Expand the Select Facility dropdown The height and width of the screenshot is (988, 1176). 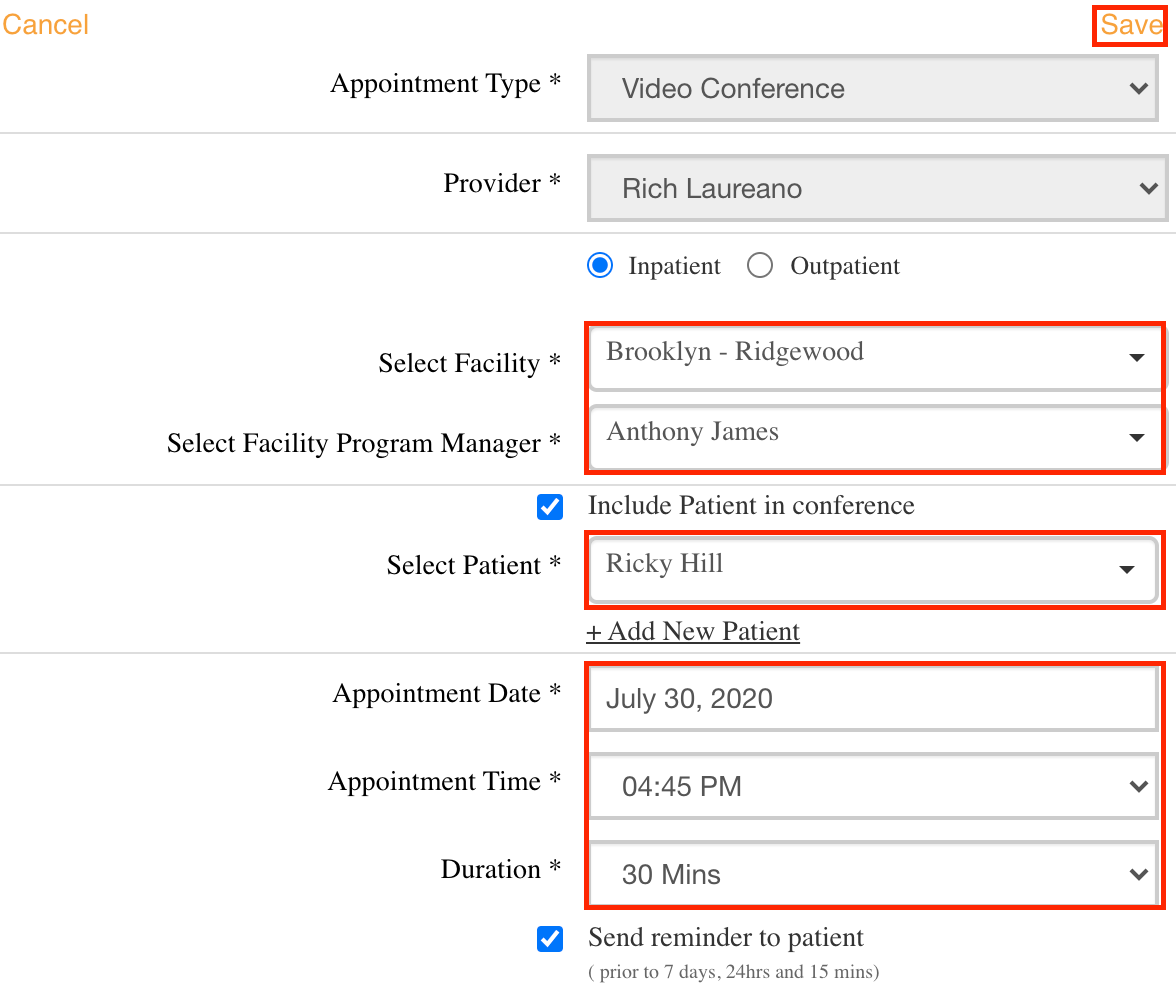click(874, 354)
